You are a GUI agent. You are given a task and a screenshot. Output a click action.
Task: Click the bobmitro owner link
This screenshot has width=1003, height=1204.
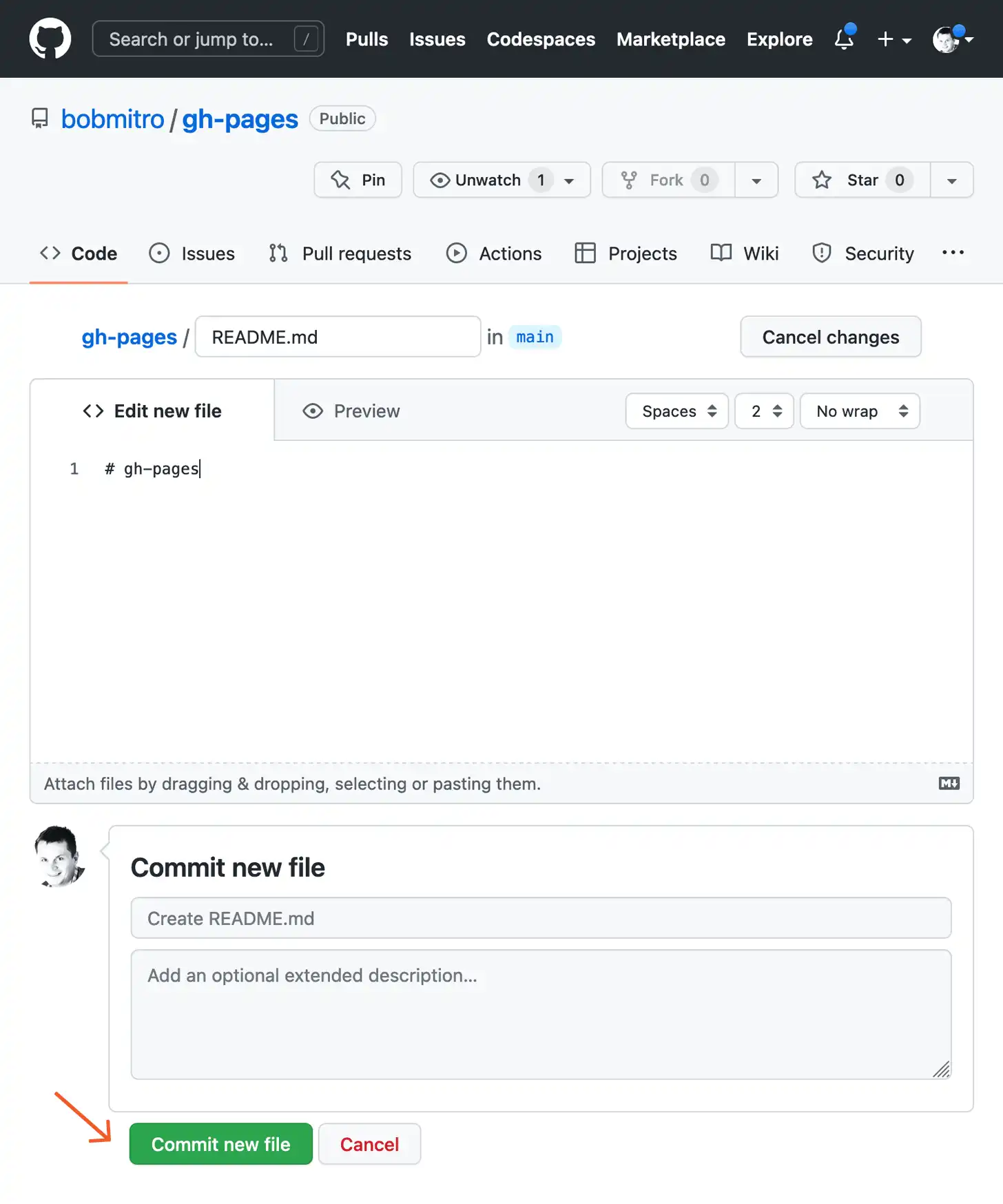coord(112,119)
